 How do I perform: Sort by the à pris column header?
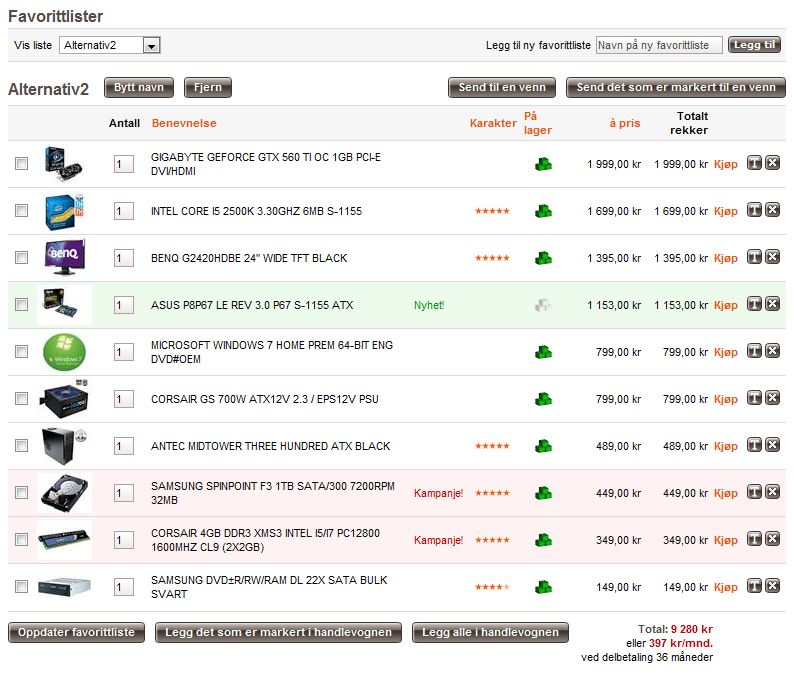pyautogui.click(x=625, y=123)
